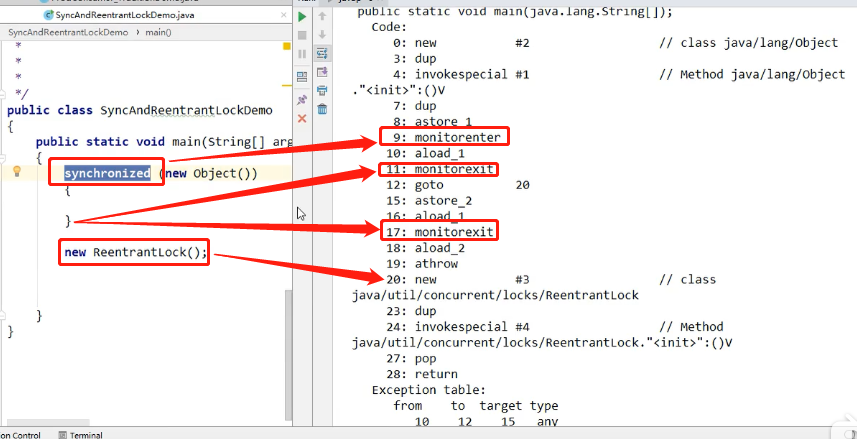Click the '20: new #3' bytecode line
The height and width of the screenshot is (439, 857).
click(x=457, y=280)
